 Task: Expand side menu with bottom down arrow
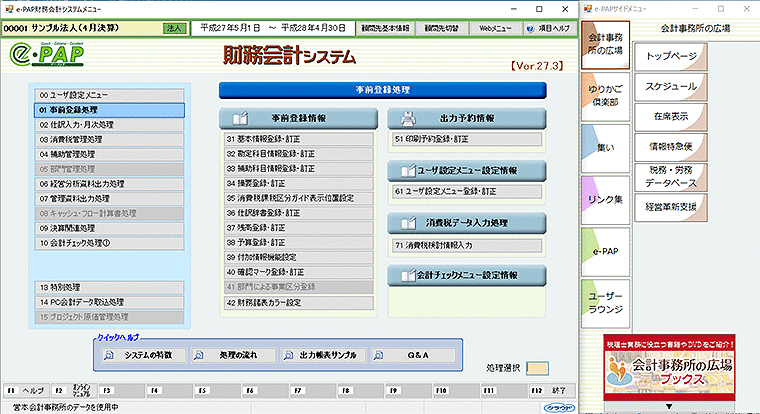669,407
